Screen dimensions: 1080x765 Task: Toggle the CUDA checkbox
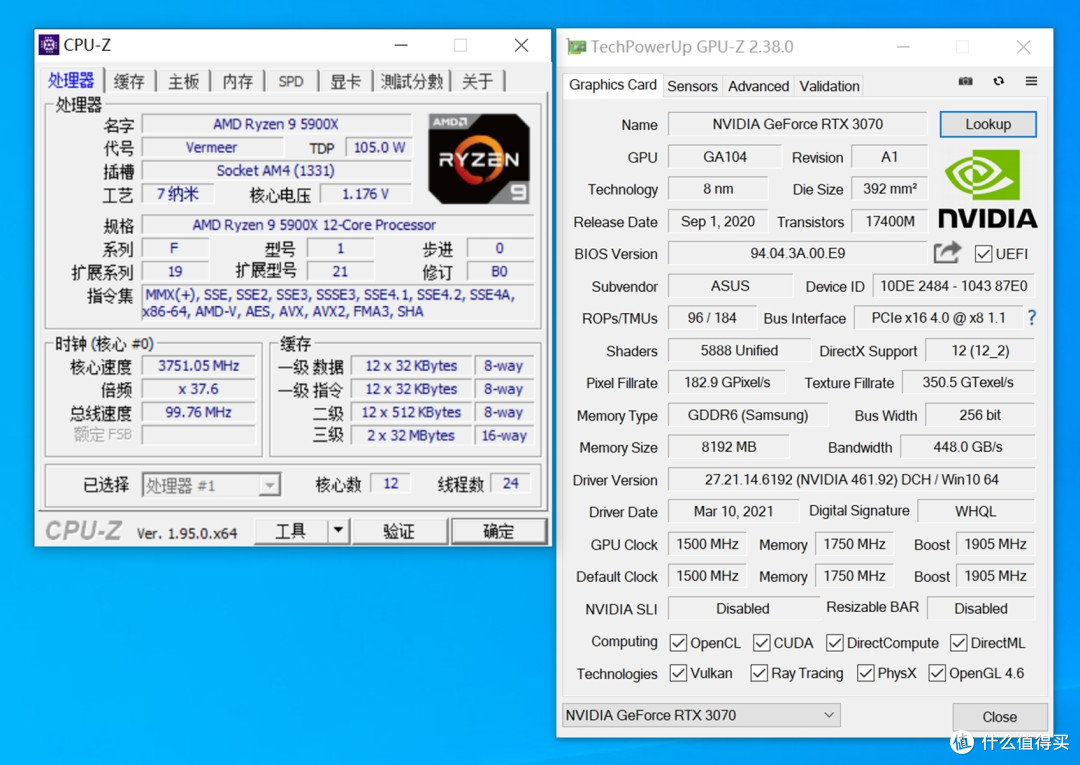tap(761, 642)
